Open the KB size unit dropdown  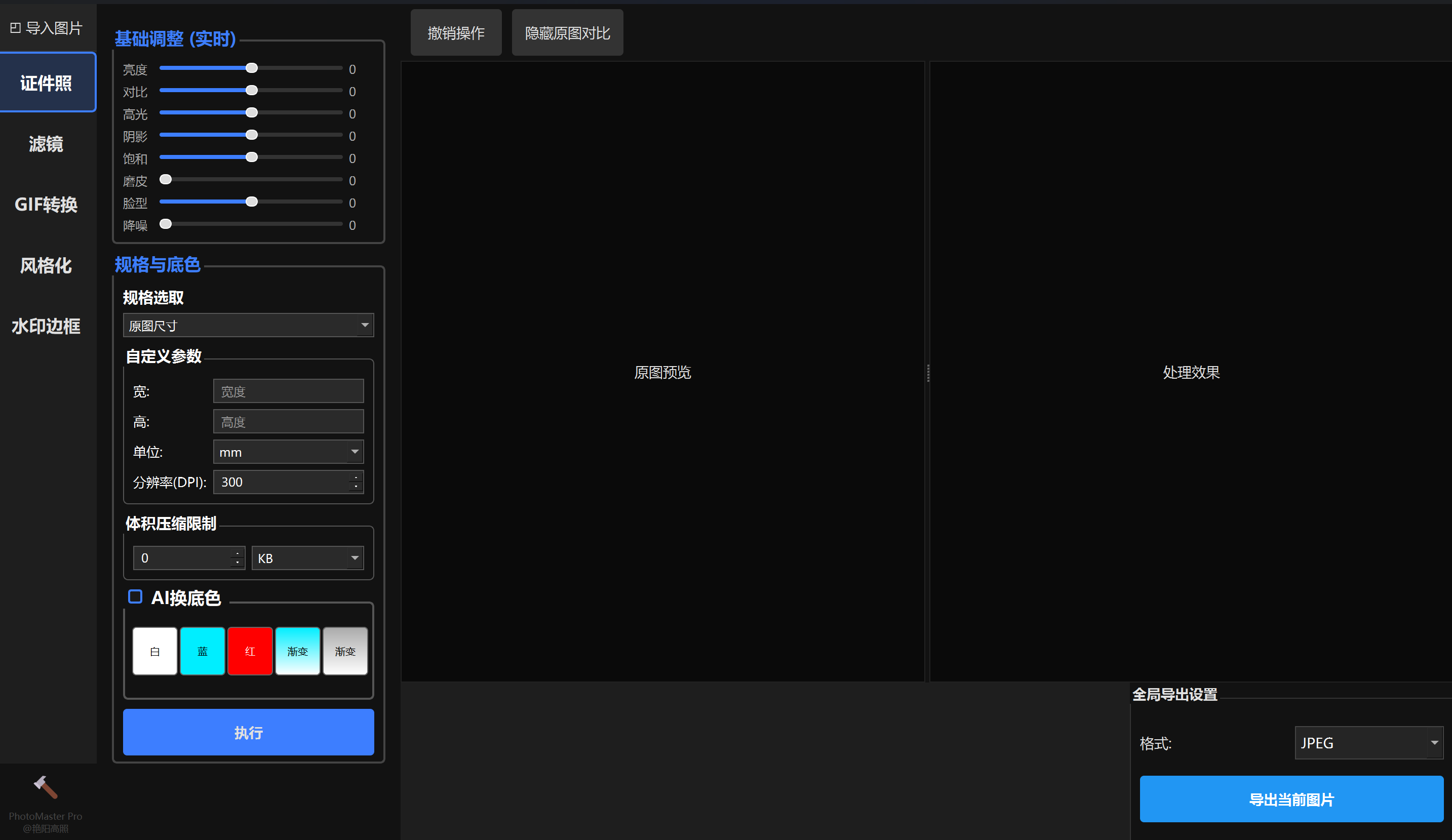308,558
